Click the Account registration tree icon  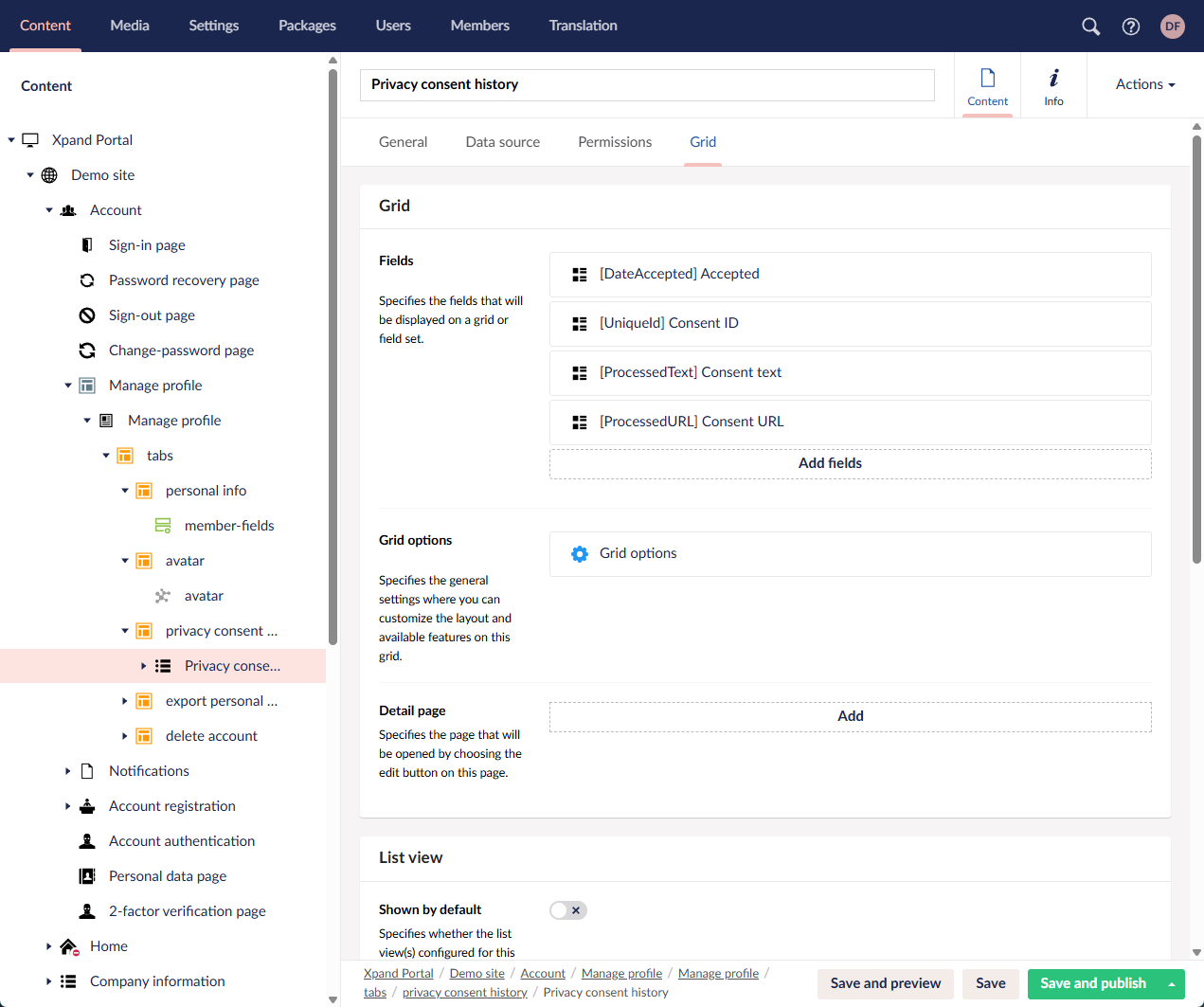click(87, 806)
